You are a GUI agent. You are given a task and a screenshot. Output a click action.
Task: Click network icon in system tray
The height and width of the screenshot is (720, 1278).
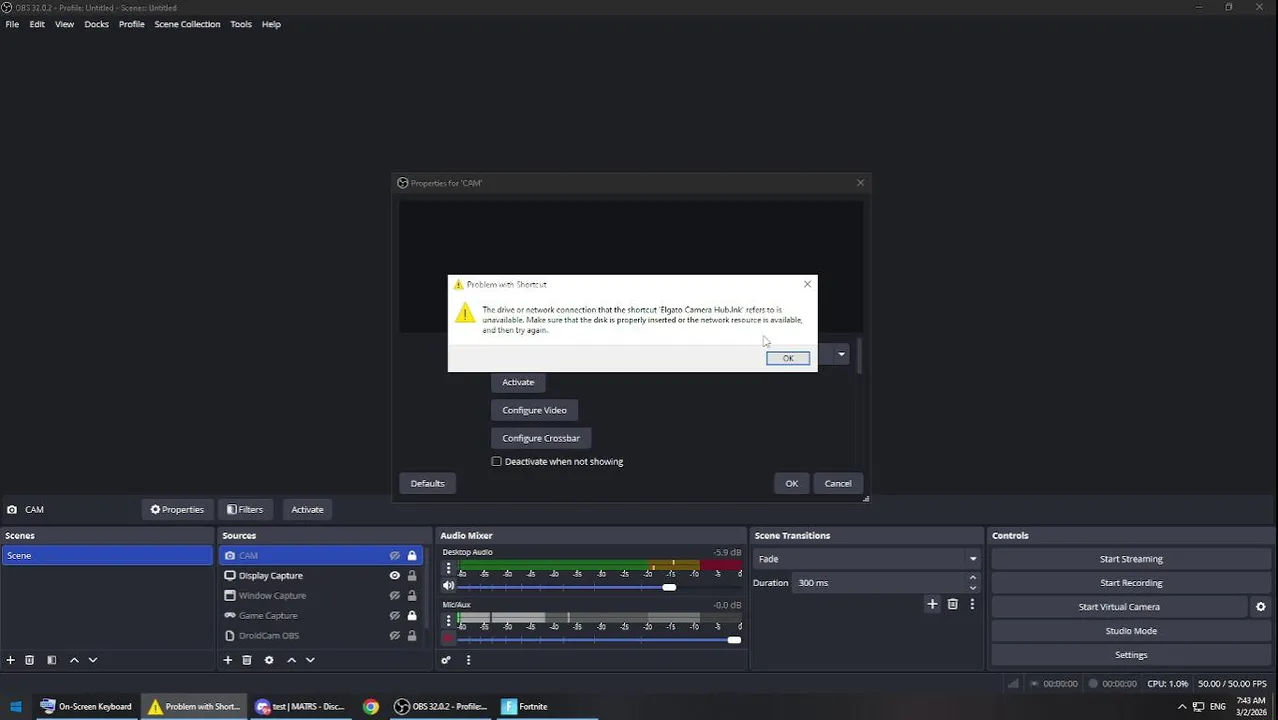1198,707
